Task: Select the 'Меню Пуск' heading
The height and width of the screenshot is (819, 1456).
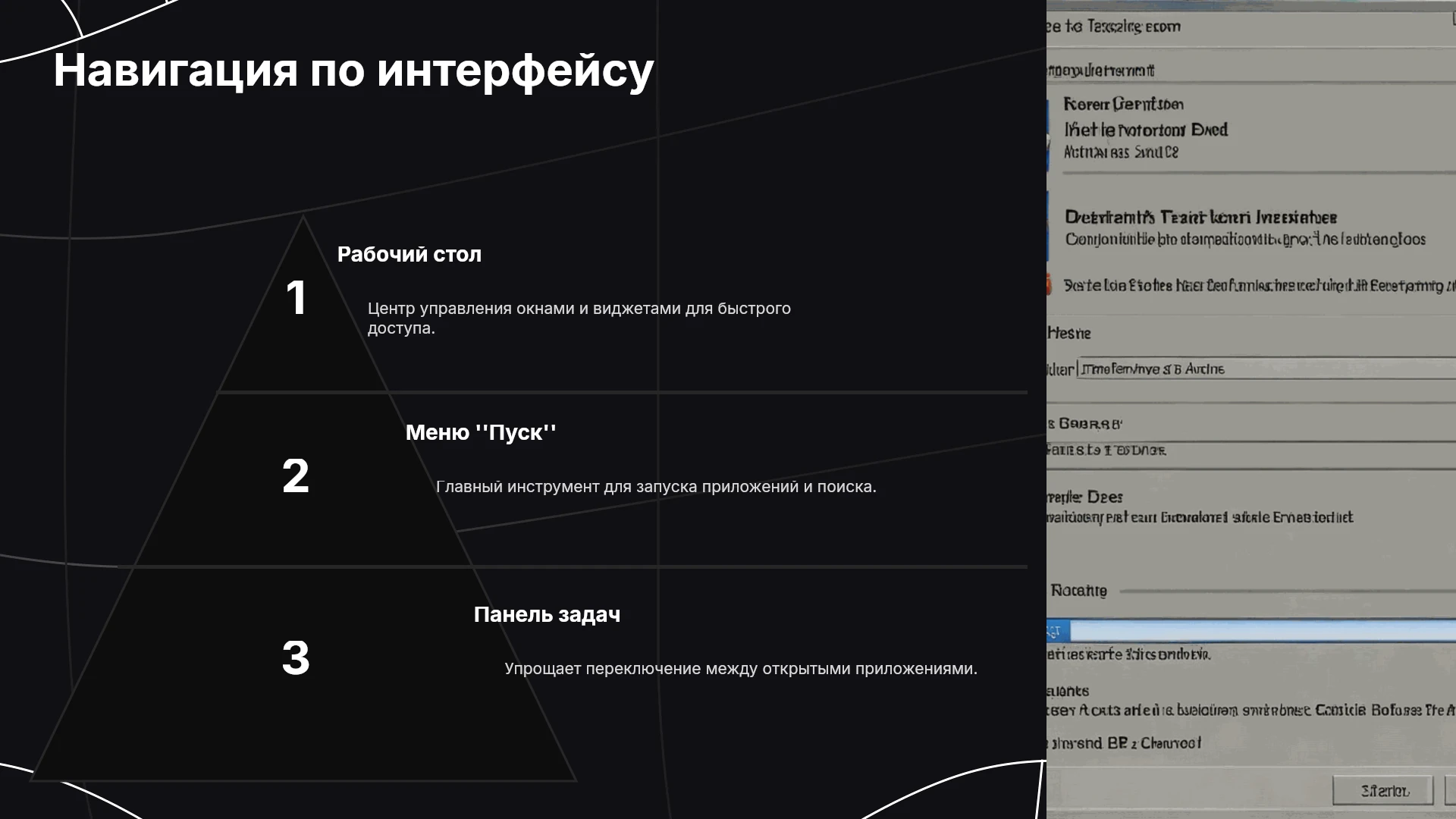Action: pos(481,432)
